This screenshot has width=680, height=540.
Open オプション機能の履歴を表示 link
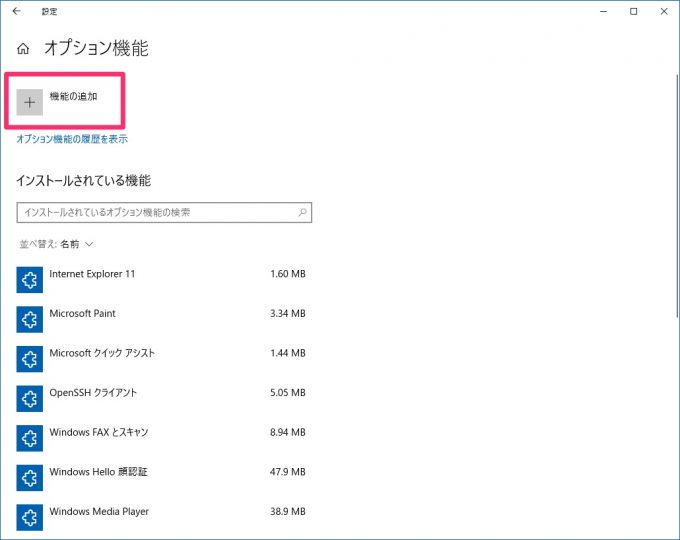click(72, 139)
